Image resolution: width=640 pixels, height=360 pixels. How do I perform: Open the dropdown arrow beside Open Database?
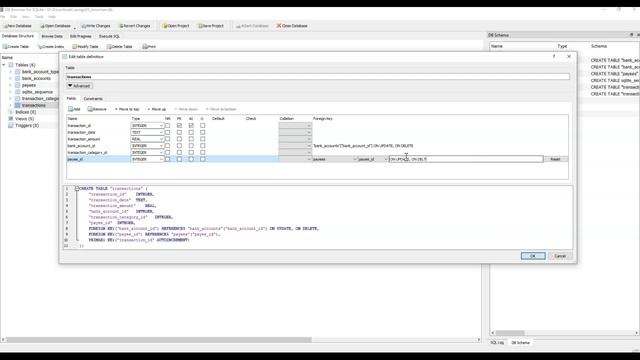[x=75, y=27]
